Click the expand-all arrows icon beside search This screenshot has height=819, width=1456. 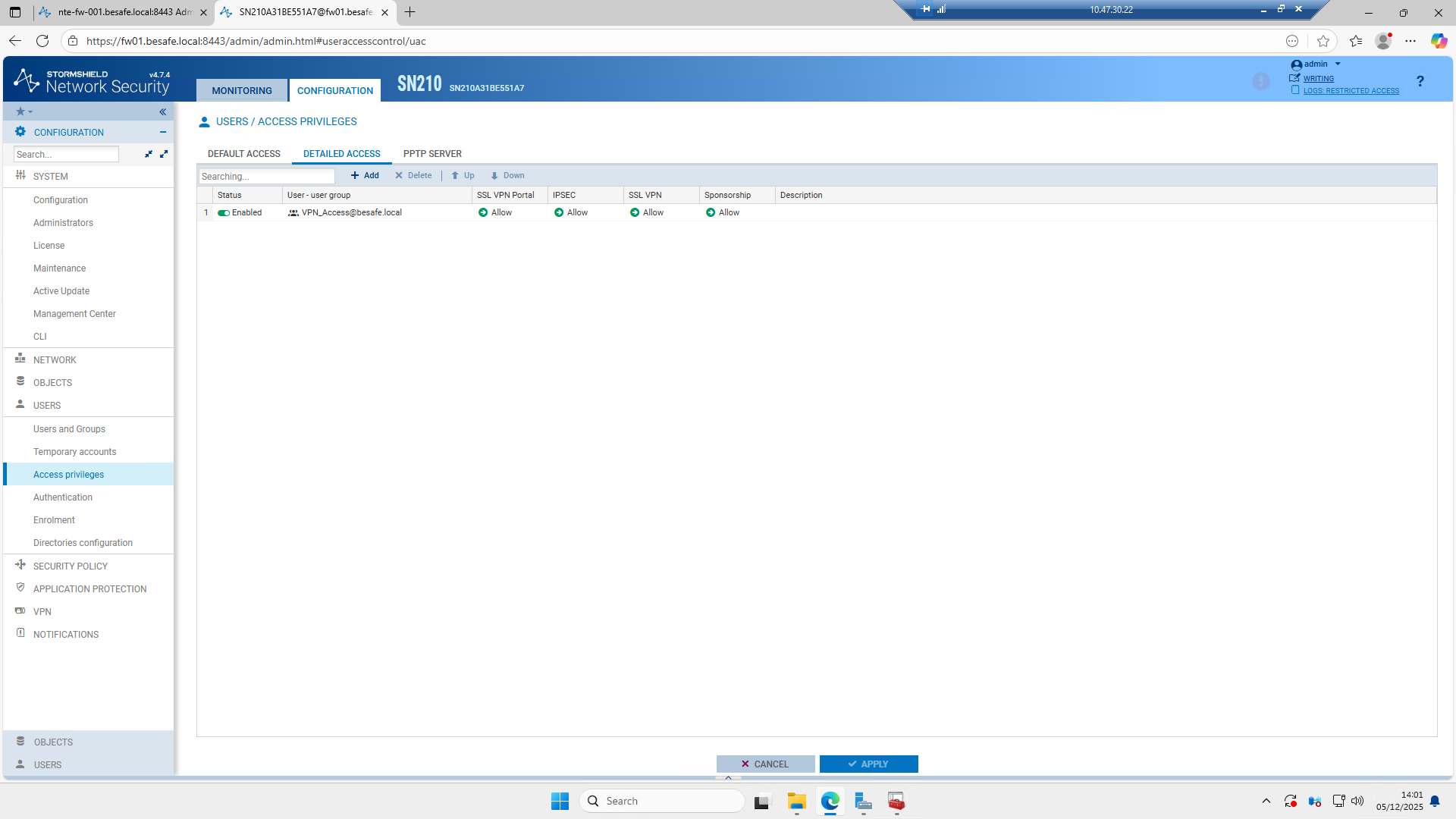coord(164,154)
